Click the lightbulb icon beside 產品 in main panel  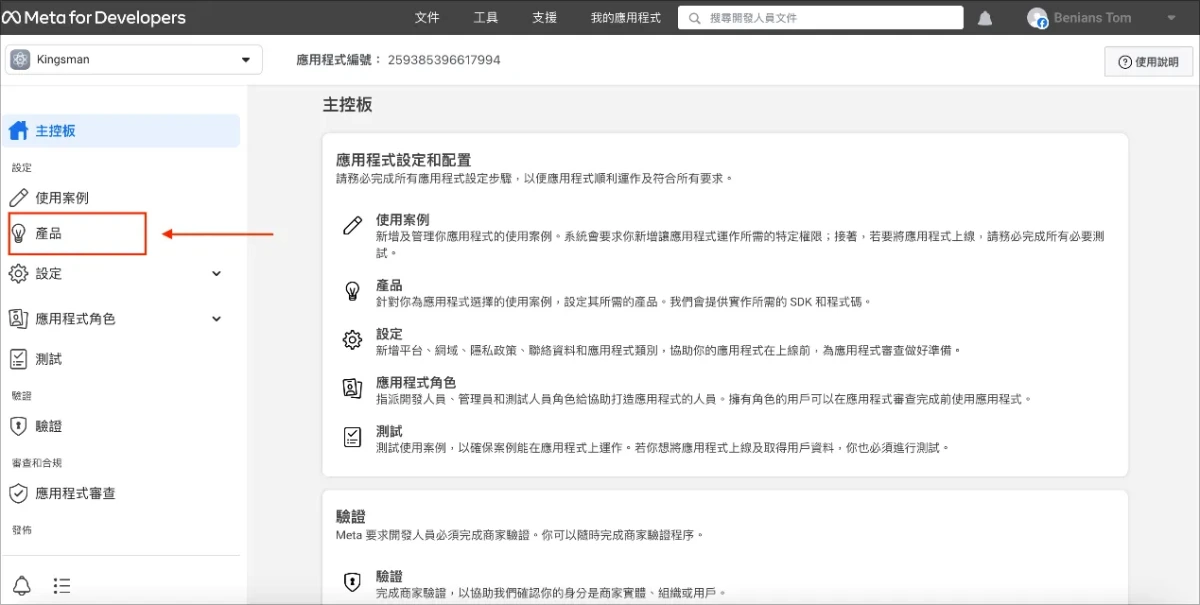[x=352, y=291]
